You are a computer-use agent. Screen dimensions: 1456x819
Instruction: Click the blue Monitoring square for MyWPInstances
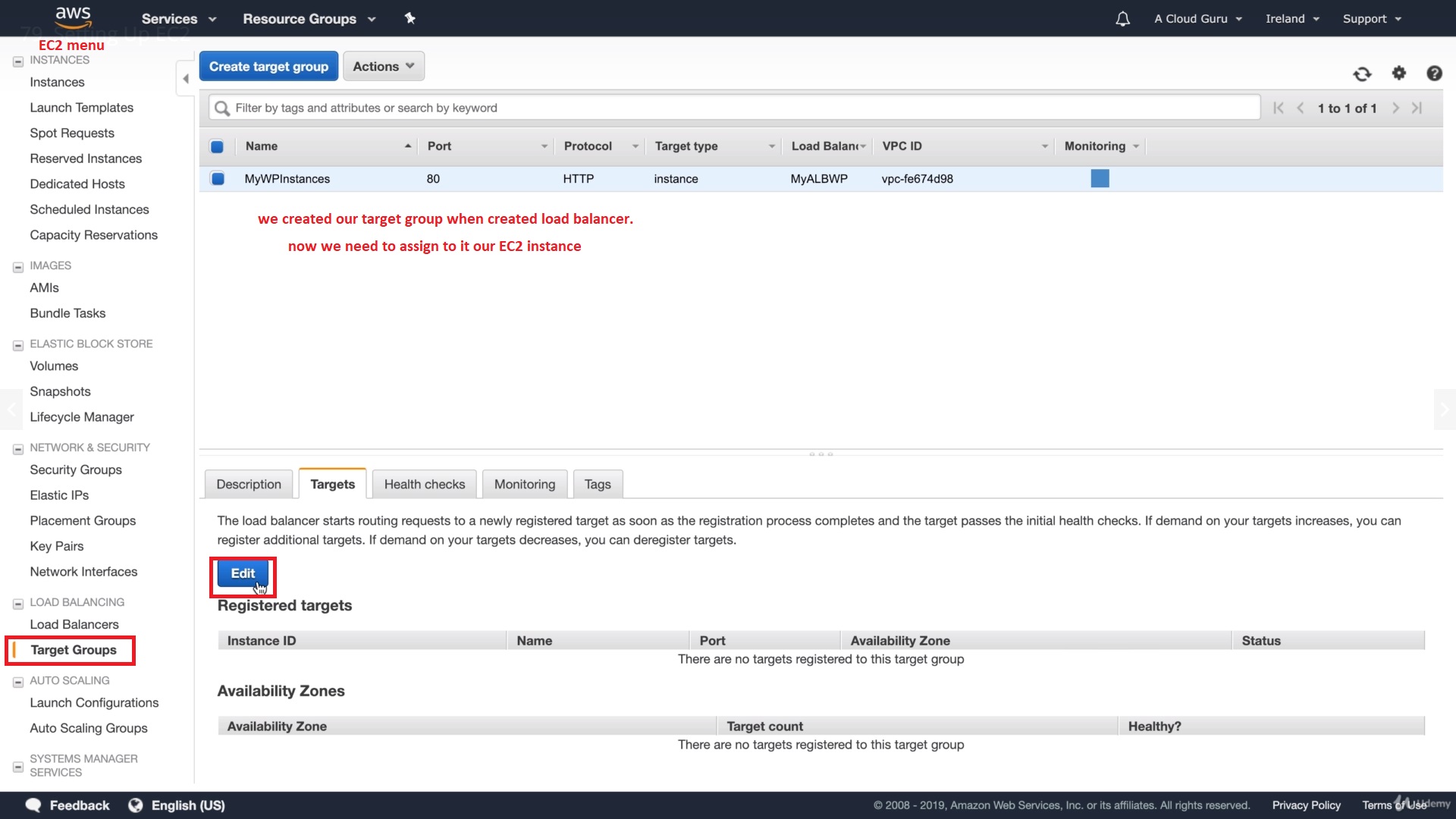click(1100, 179)
